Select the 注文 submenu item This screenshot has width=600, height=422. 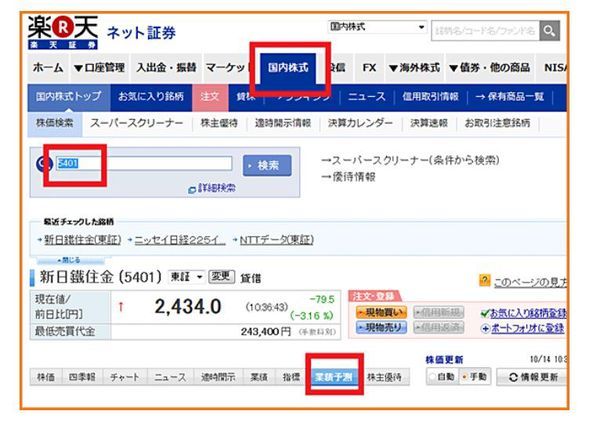[210, 96]
